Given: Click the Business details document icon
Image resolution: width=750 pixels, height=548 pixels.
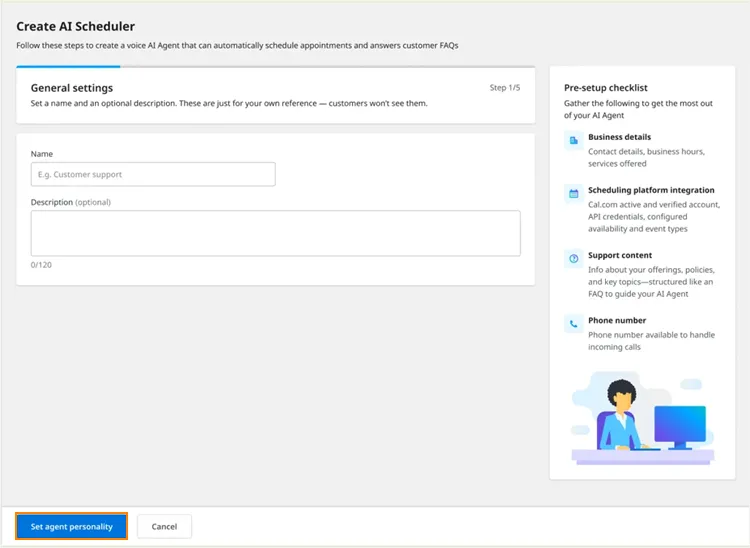Looking at the screenshot, I should 574,141.
